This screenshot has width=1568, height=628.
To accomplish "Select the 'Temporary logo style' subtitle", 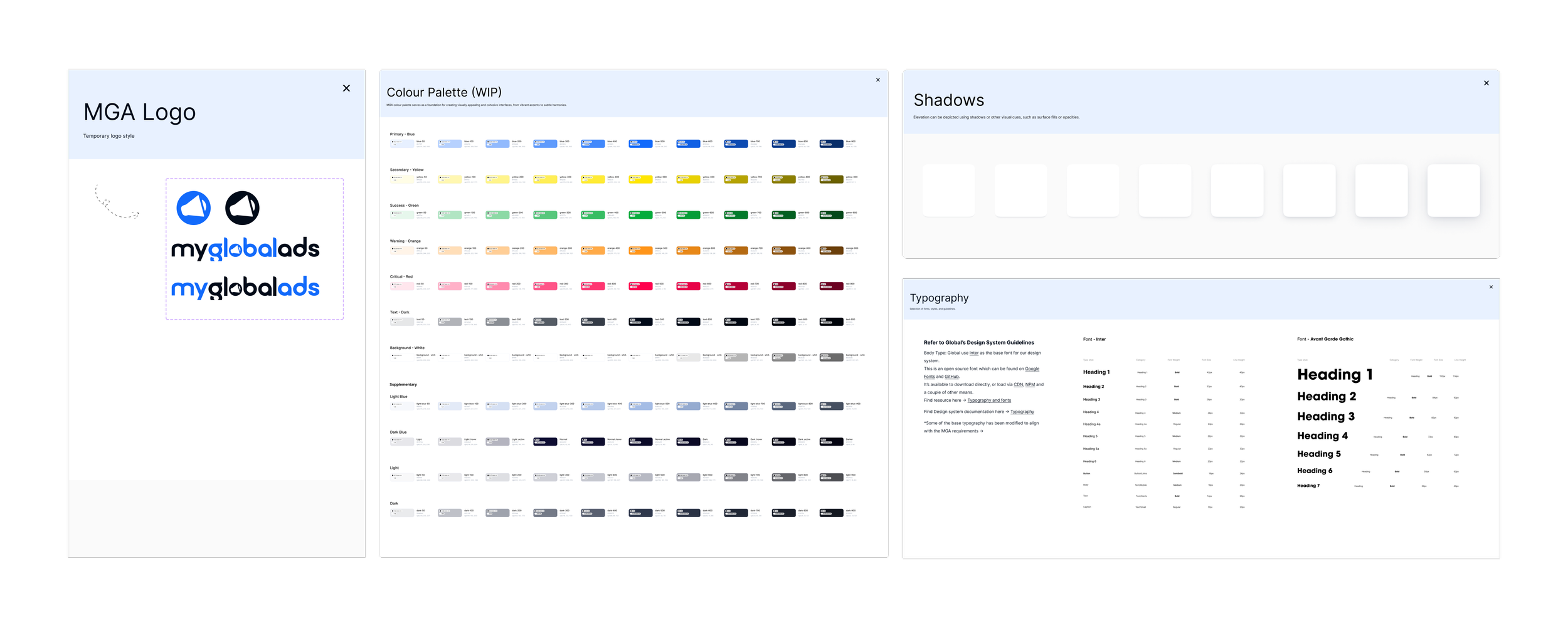I will tap(109, 136).
